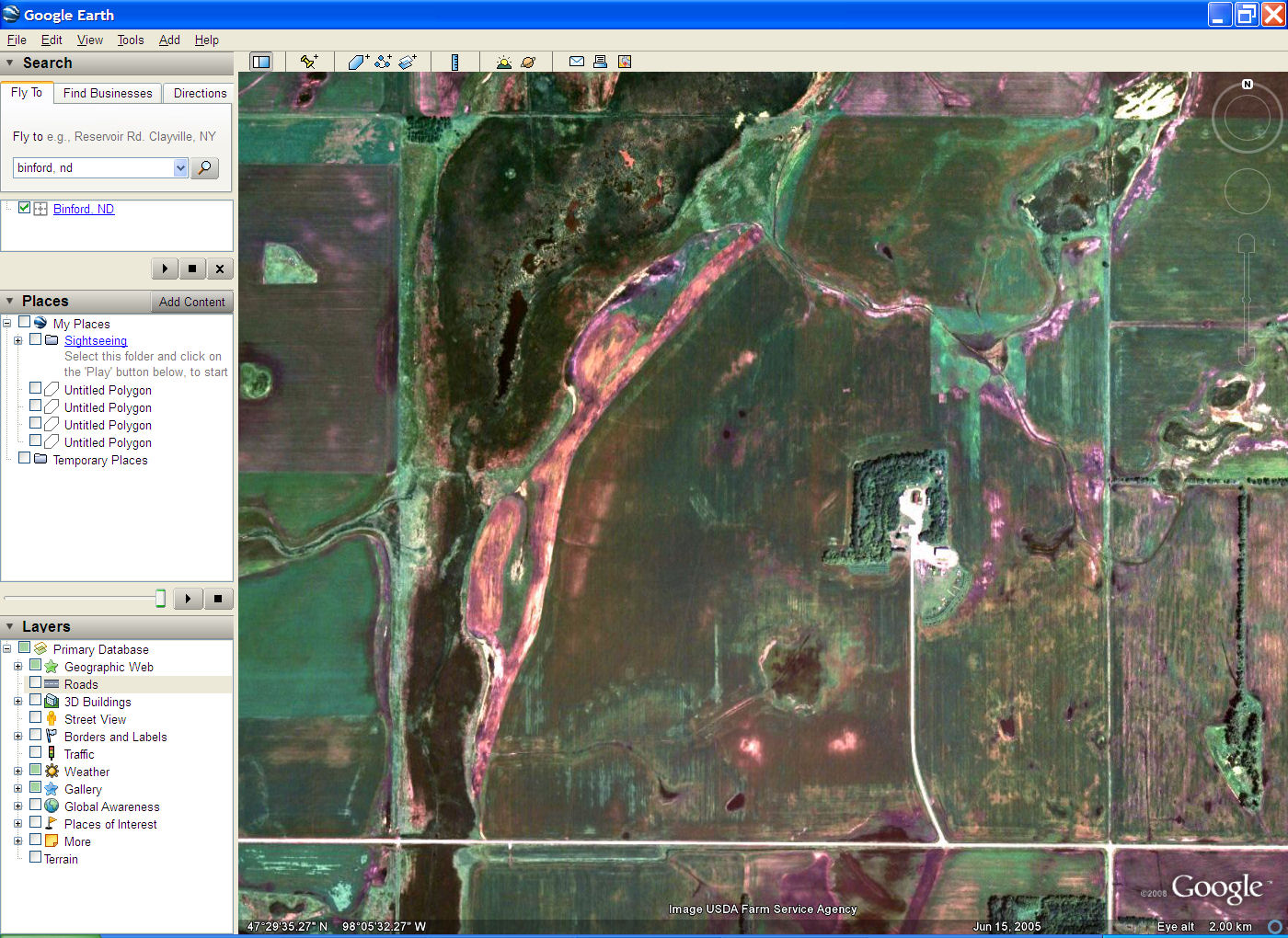The height and width of the screenshot is (938, 1288).
Task: Start the search with the magnifier button
Action: point(204,167)
